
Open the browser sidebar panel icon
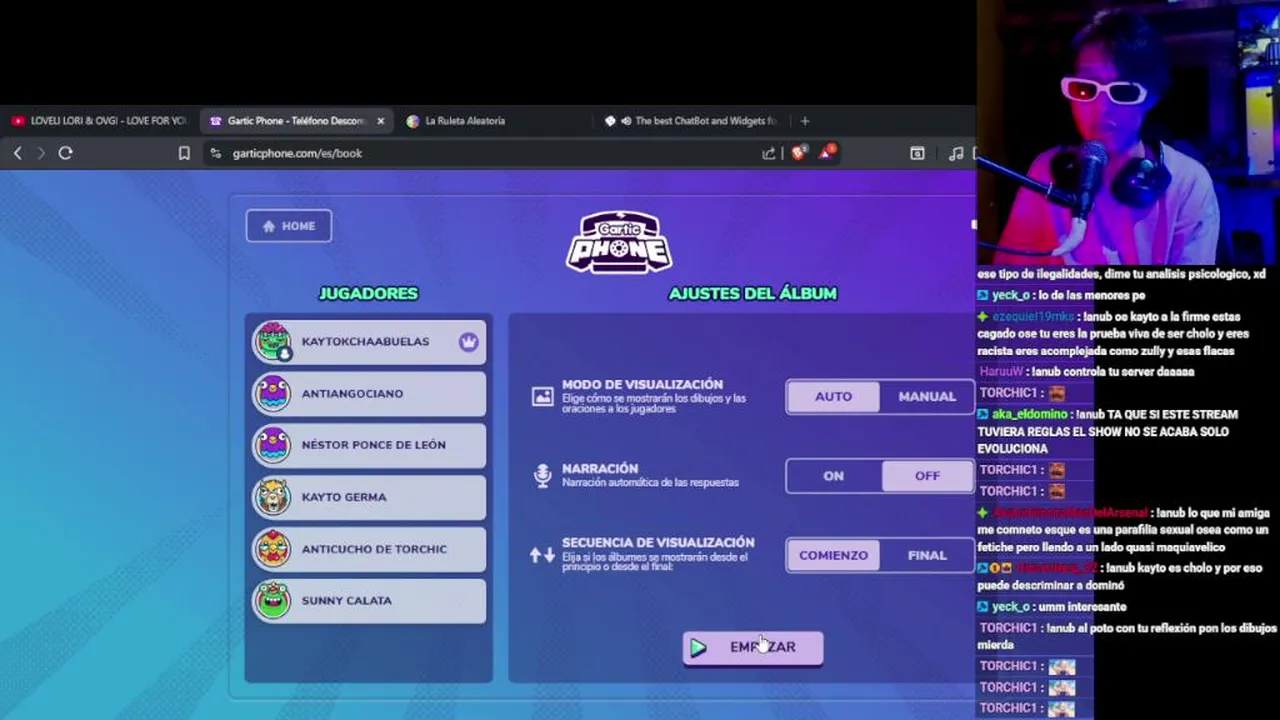(x=917, y=153)
